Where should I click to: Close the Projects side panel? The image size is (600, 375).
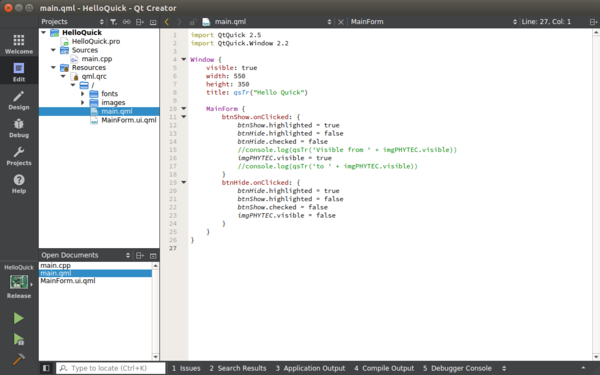[x=153, y=22]
